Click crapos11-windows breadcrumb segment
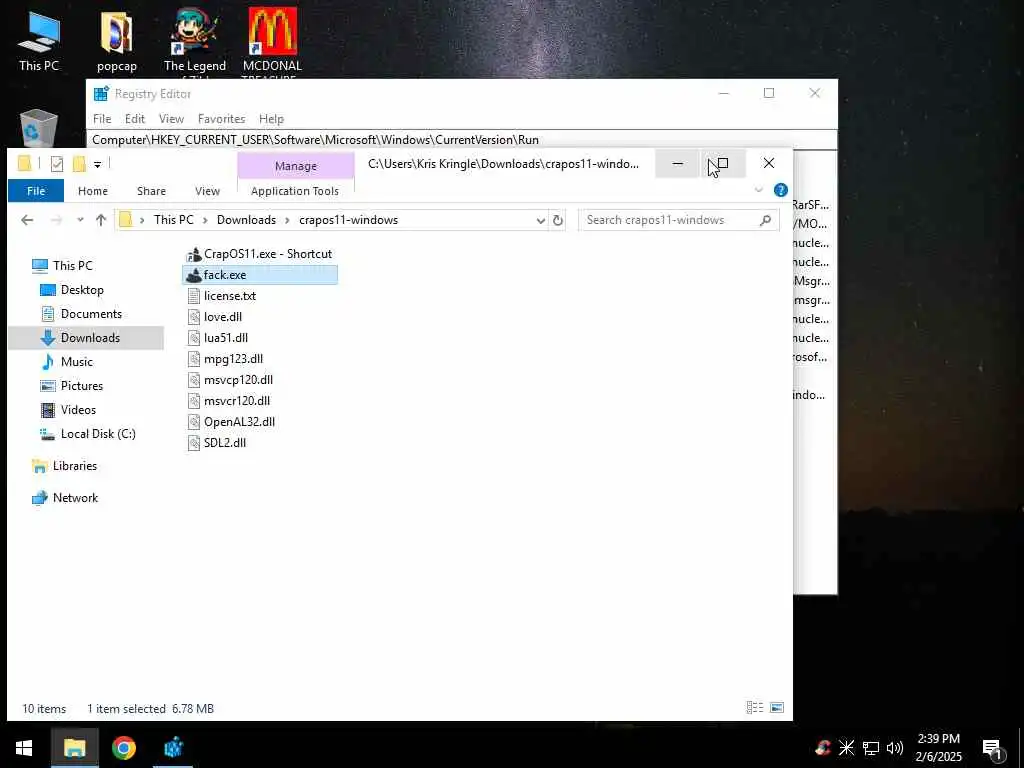This screenshot has height=768, width=1024. (348, 220)
